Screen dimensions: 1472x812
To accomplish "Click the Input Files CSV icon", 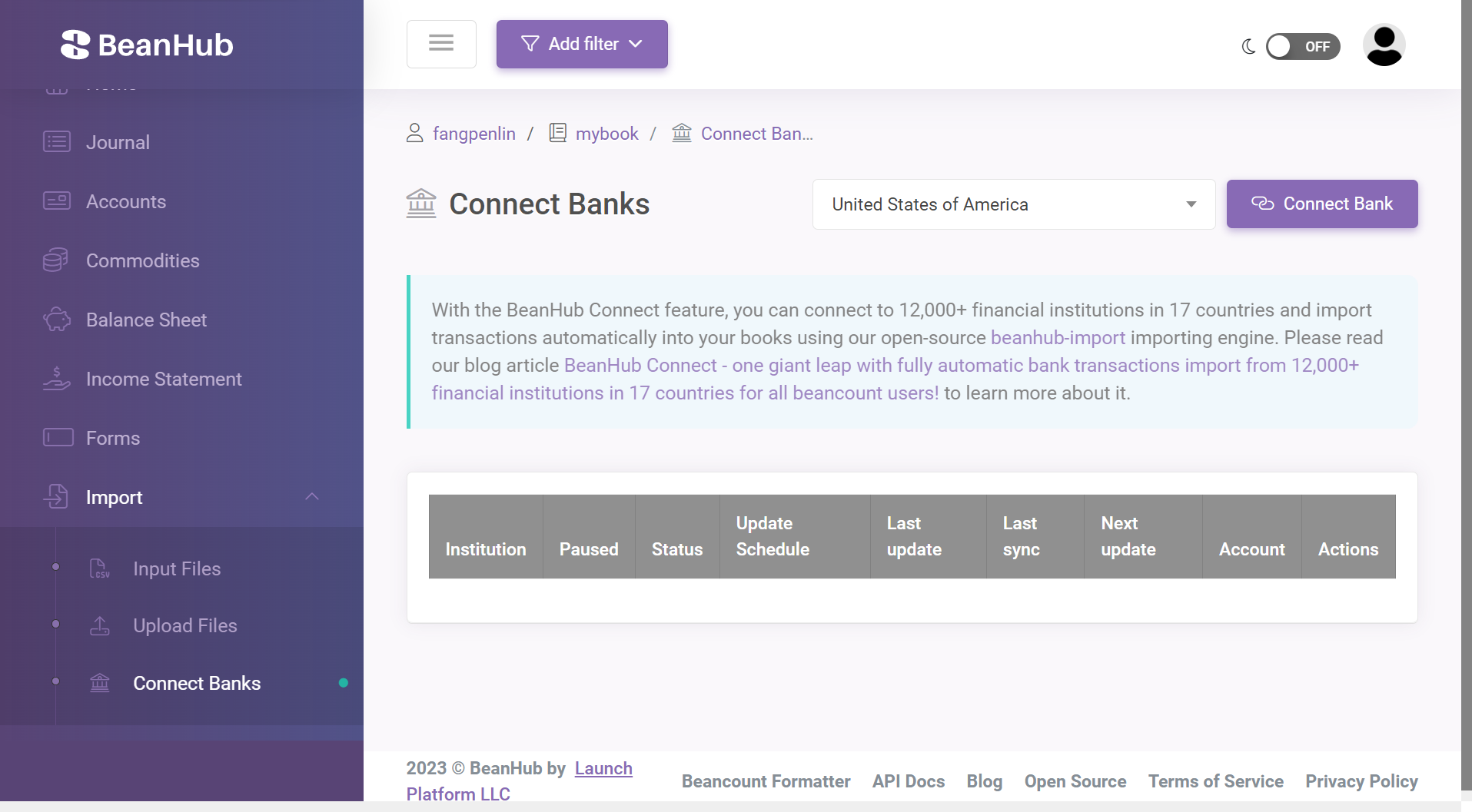I will (x=100, y=568).
